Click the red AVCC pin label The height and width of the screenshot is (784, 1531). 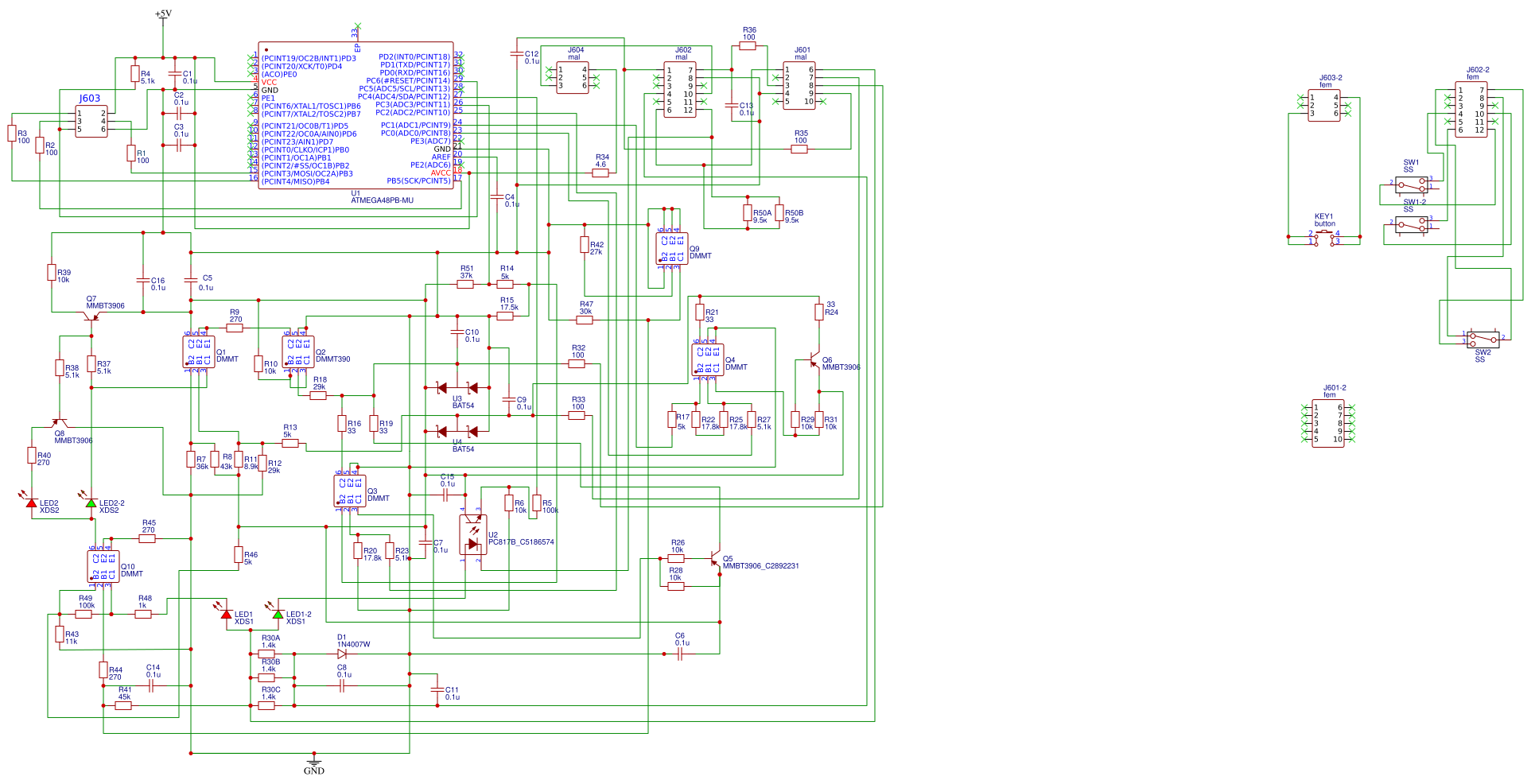coord(441,173)
